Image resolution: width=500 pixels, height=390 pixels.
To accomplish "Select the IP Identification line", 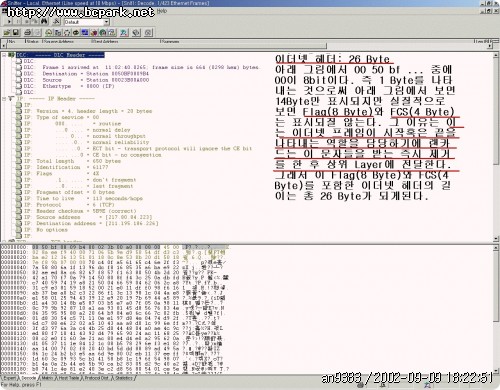I will 66,167.
